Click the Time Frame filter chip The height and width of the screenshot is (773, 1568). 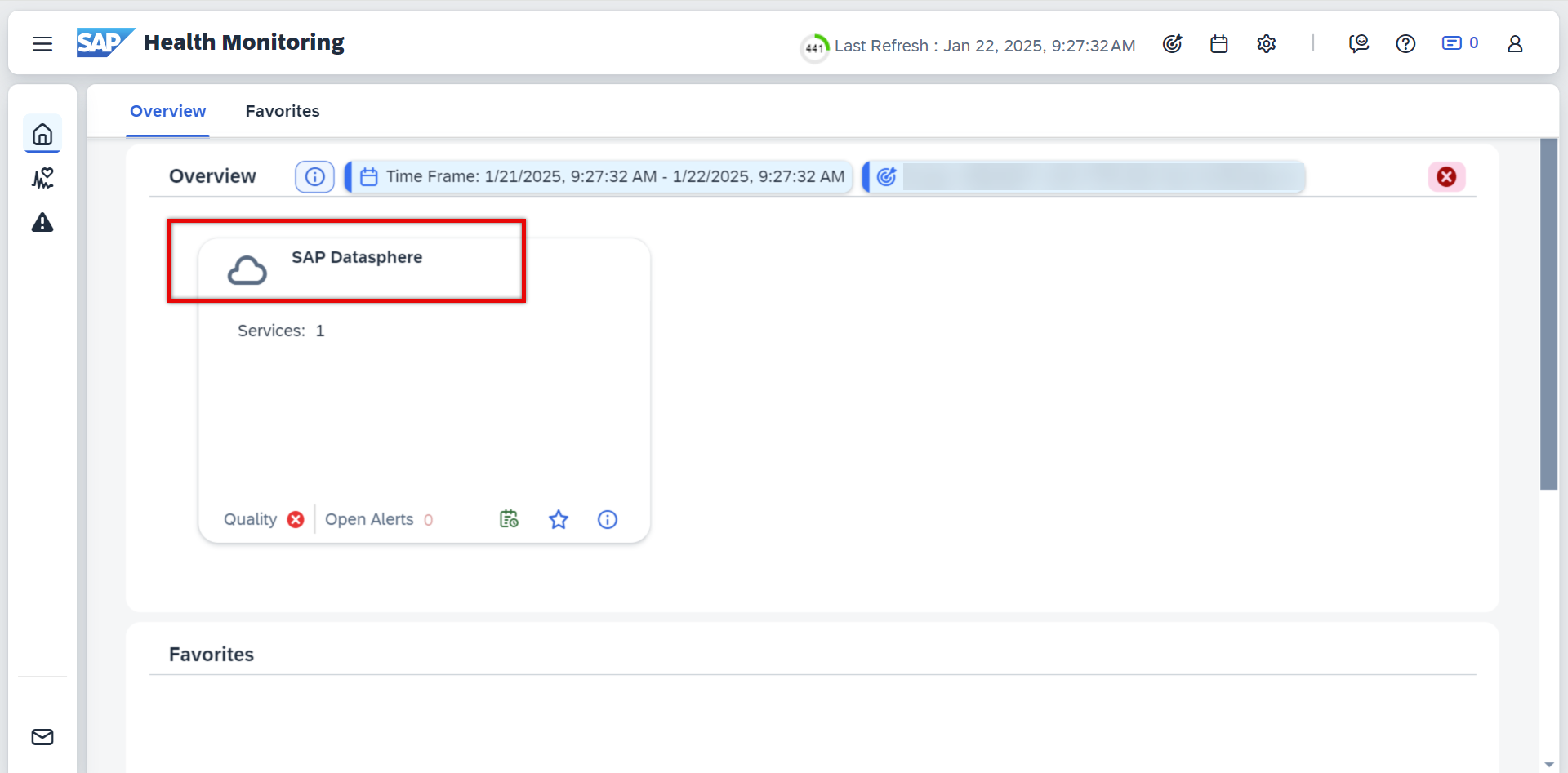[x=602, y=177]
